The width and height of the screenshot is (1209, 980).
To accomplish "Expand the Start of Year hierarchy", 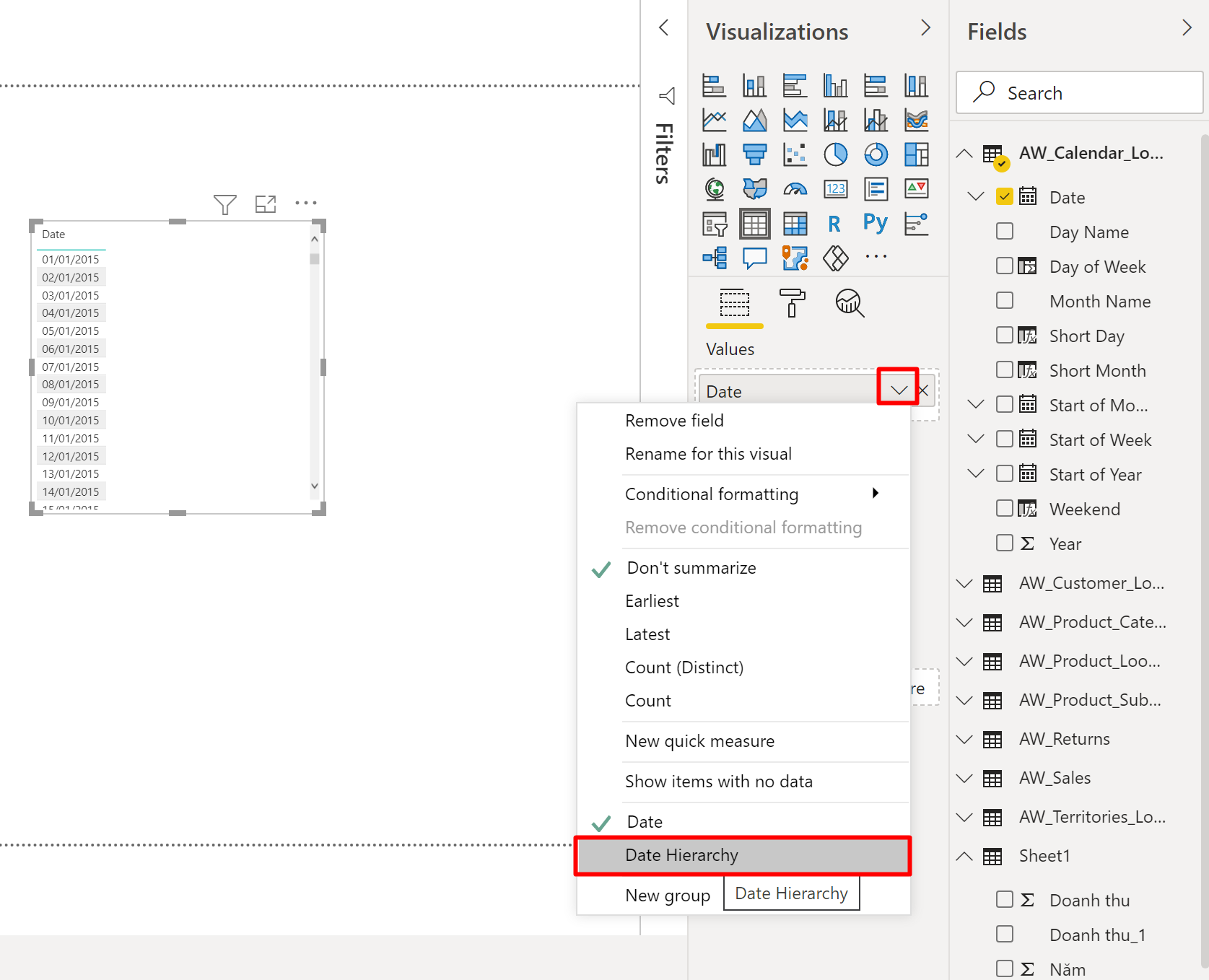I will [x=976, y=473].
